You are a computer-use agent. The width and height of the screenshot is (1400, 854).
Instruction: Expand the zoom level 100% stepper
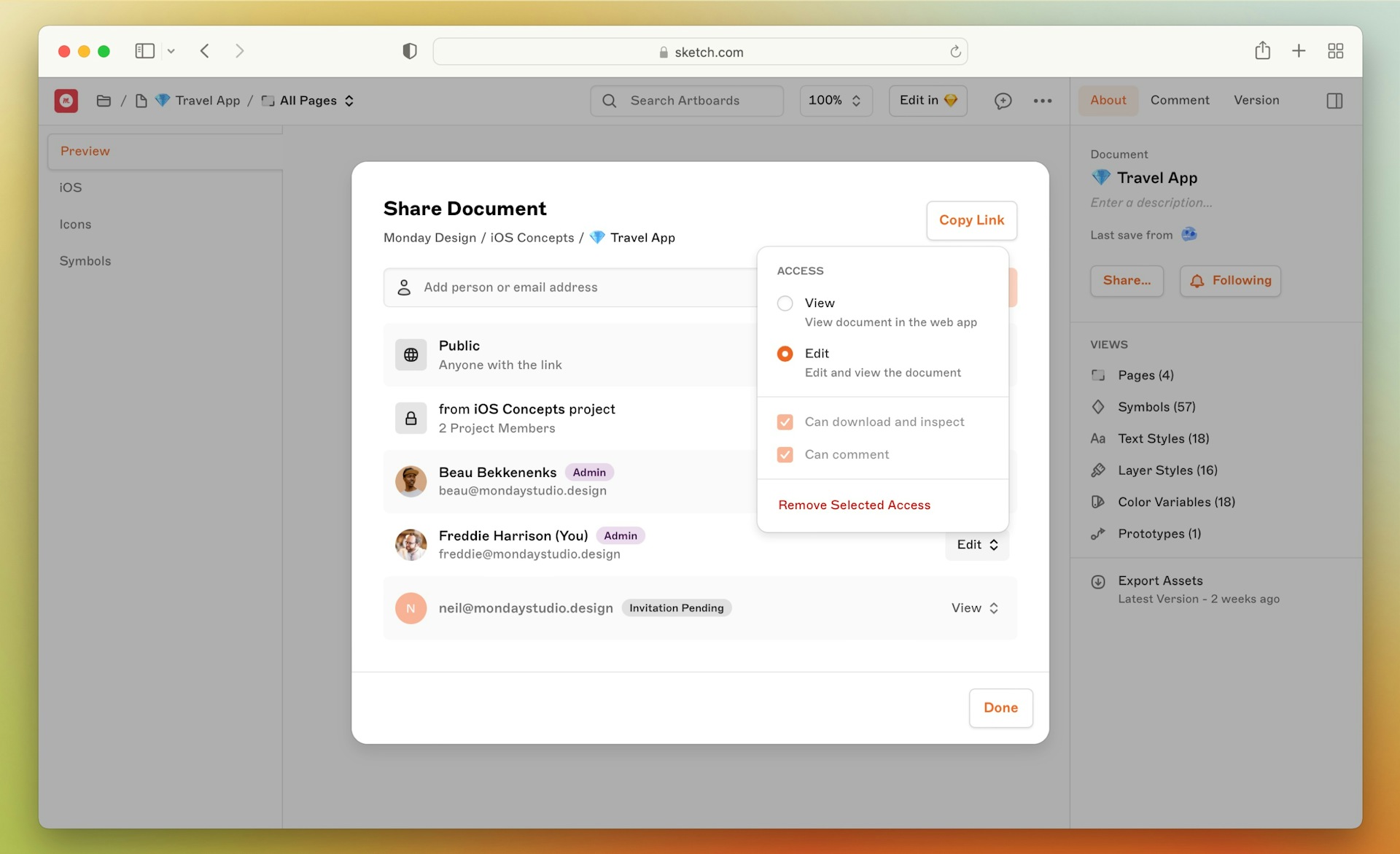coord(858,100)
